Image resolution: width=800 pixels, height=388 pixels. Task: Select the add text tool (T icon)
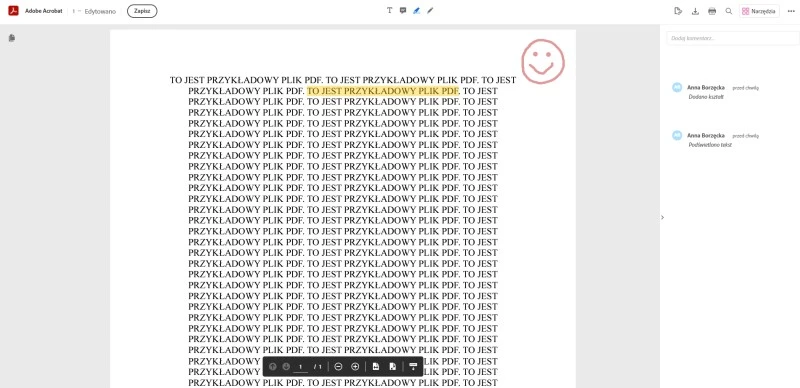tap(389, 10)
